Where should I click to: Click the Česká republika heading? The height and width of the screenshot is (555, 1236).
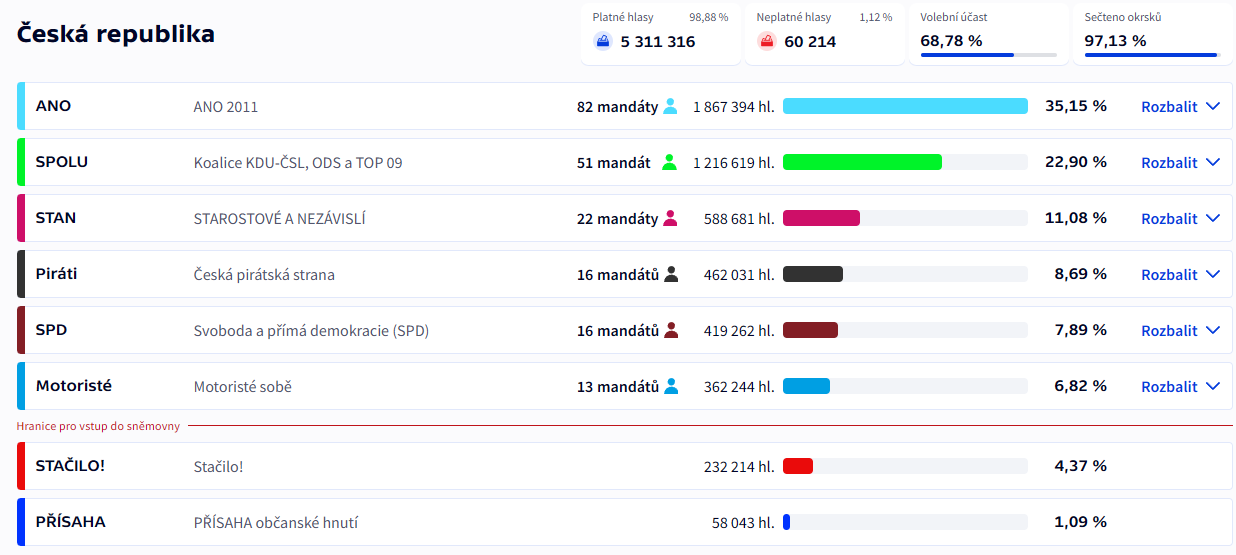(116, 34)
